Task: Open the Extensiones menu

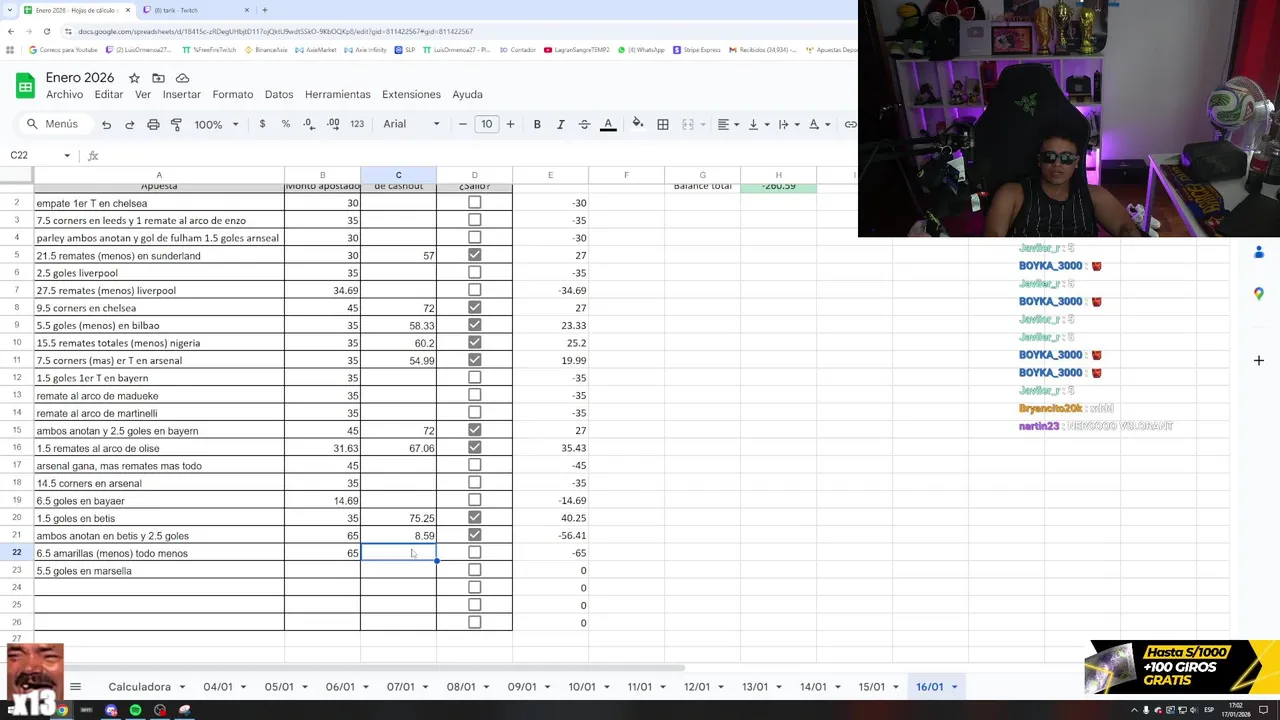Action: point(411,94)
